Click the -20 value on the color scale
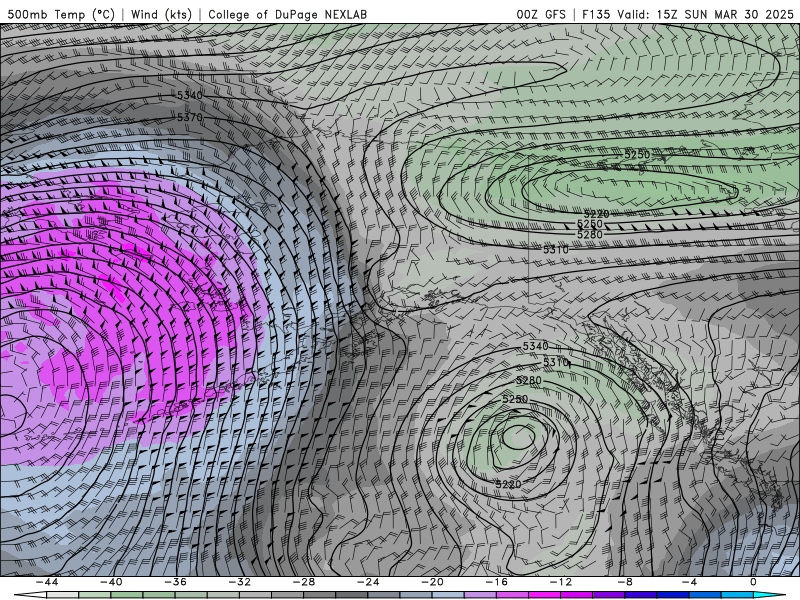Viewport: 800px width, 600px height. coord(433,582)
